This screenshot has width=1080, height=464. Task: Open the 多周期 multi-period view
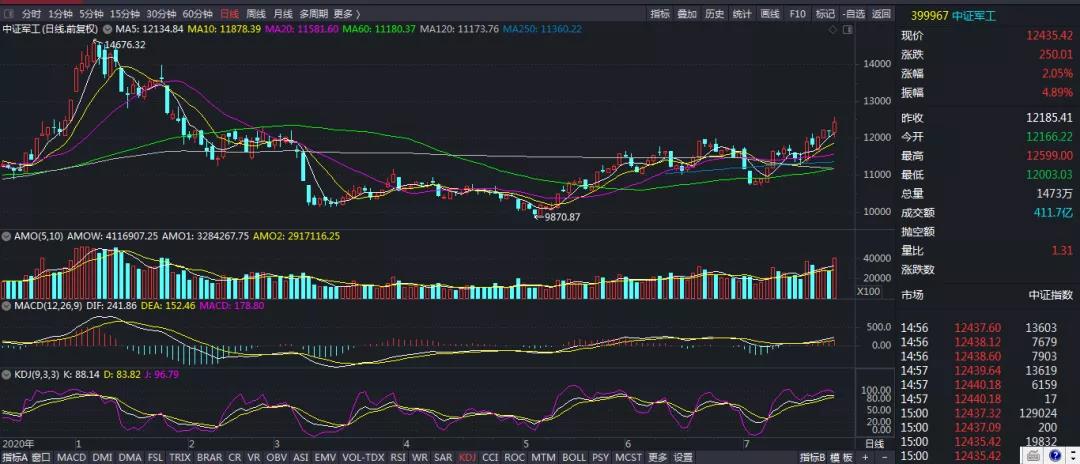tap(313, 14)
